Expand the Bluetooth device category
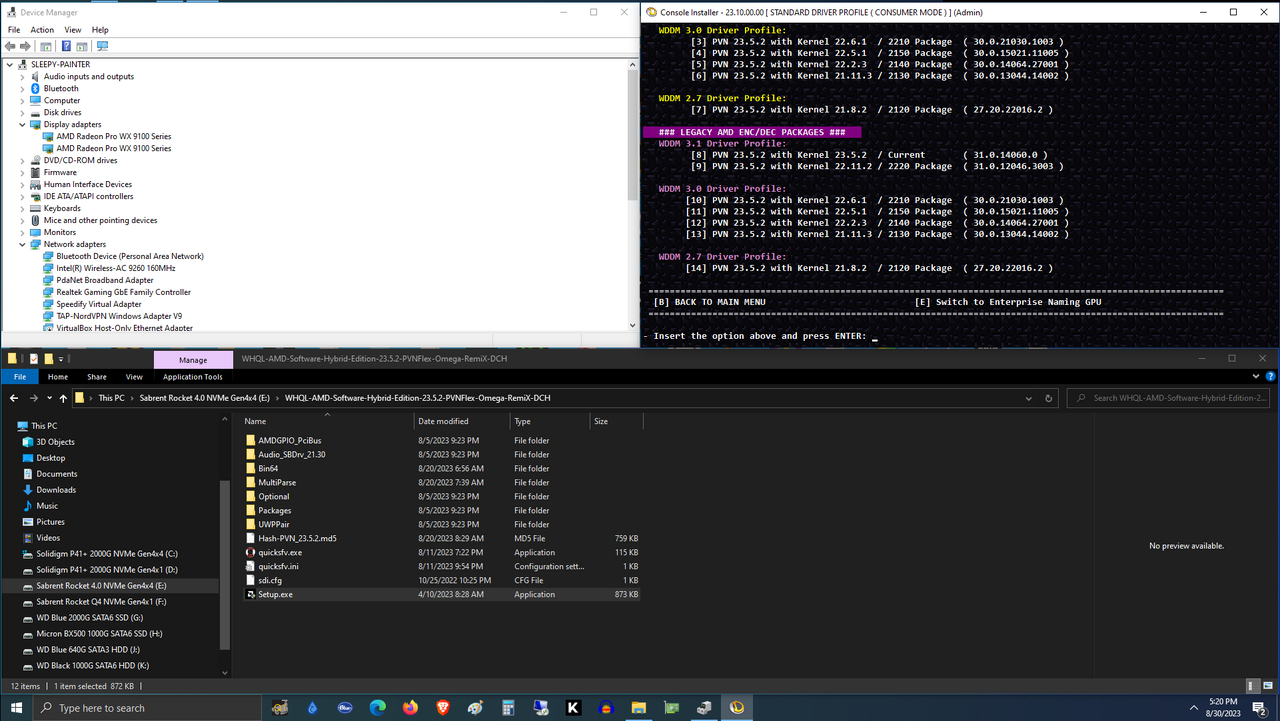Screen dimensions: 1280x721 [23, 88]
